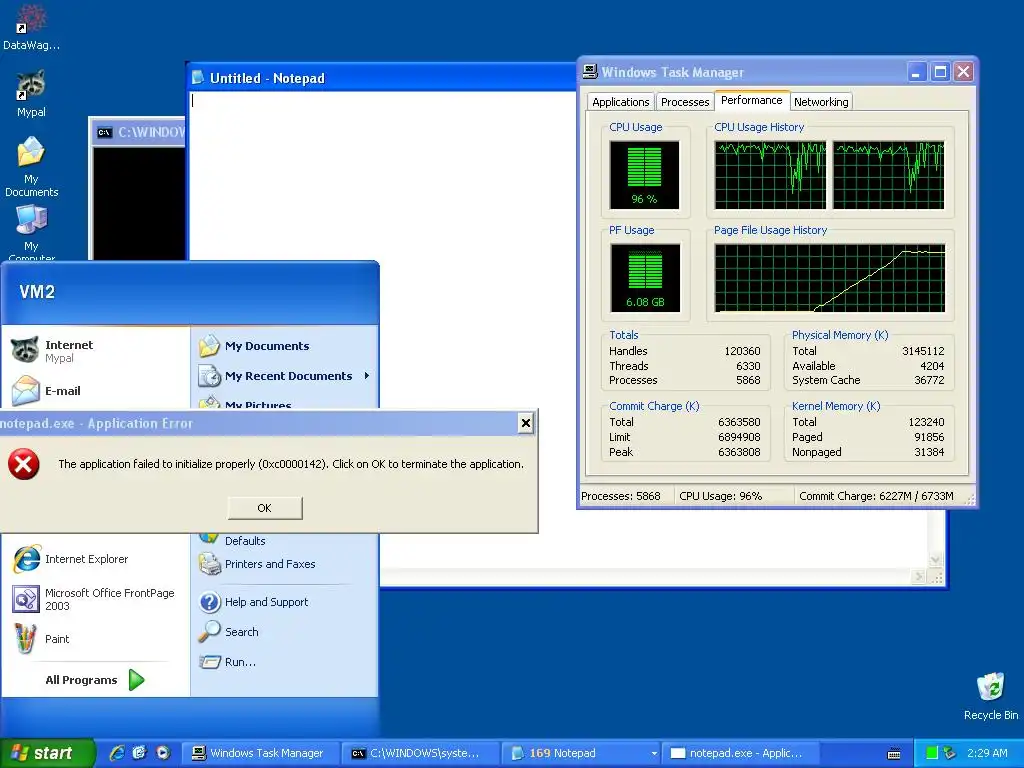Launch Paint from the Start menu

click(x=40, y=639)
